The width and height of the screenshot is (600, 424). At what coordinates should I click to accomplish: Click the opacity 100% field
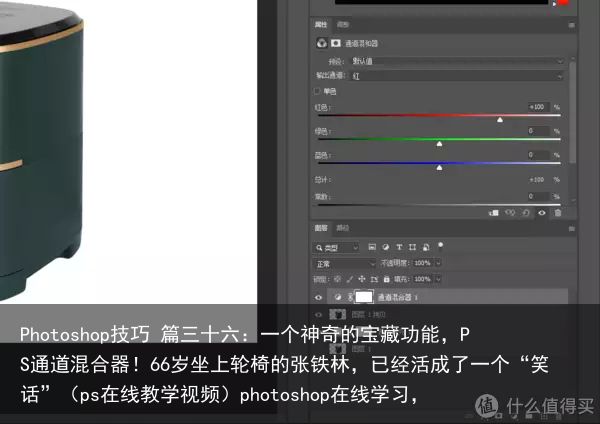[423, 263]
